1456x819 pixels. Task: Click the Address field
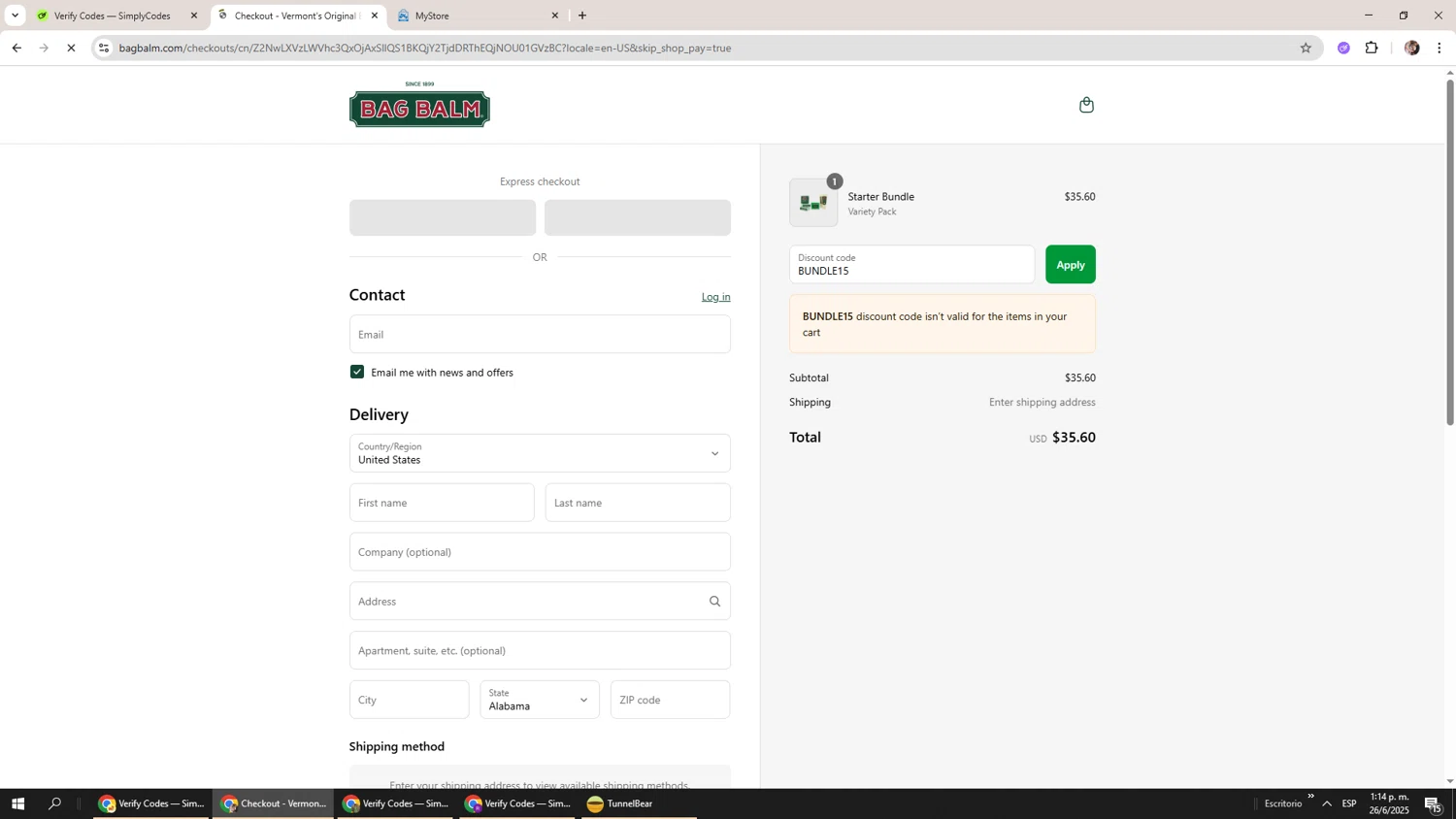540,602
